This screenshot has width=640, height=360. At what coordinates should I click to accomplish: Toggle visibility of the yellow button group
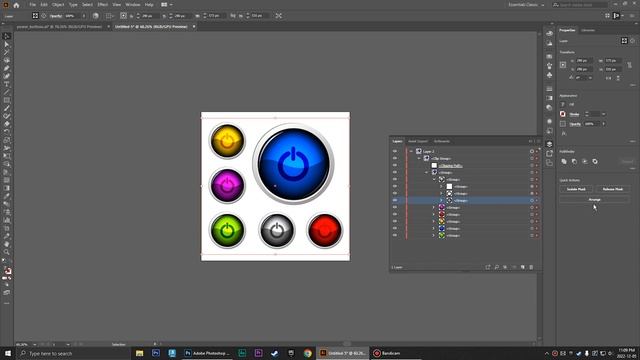[x=395, y=221]
